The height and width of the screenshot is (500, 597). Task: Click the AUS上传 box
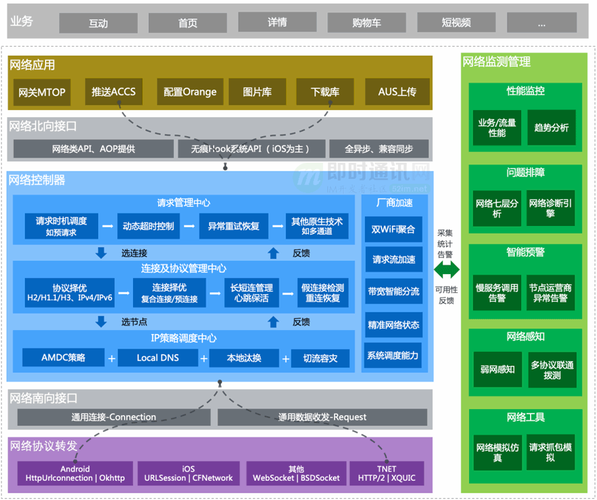[397, 92]
